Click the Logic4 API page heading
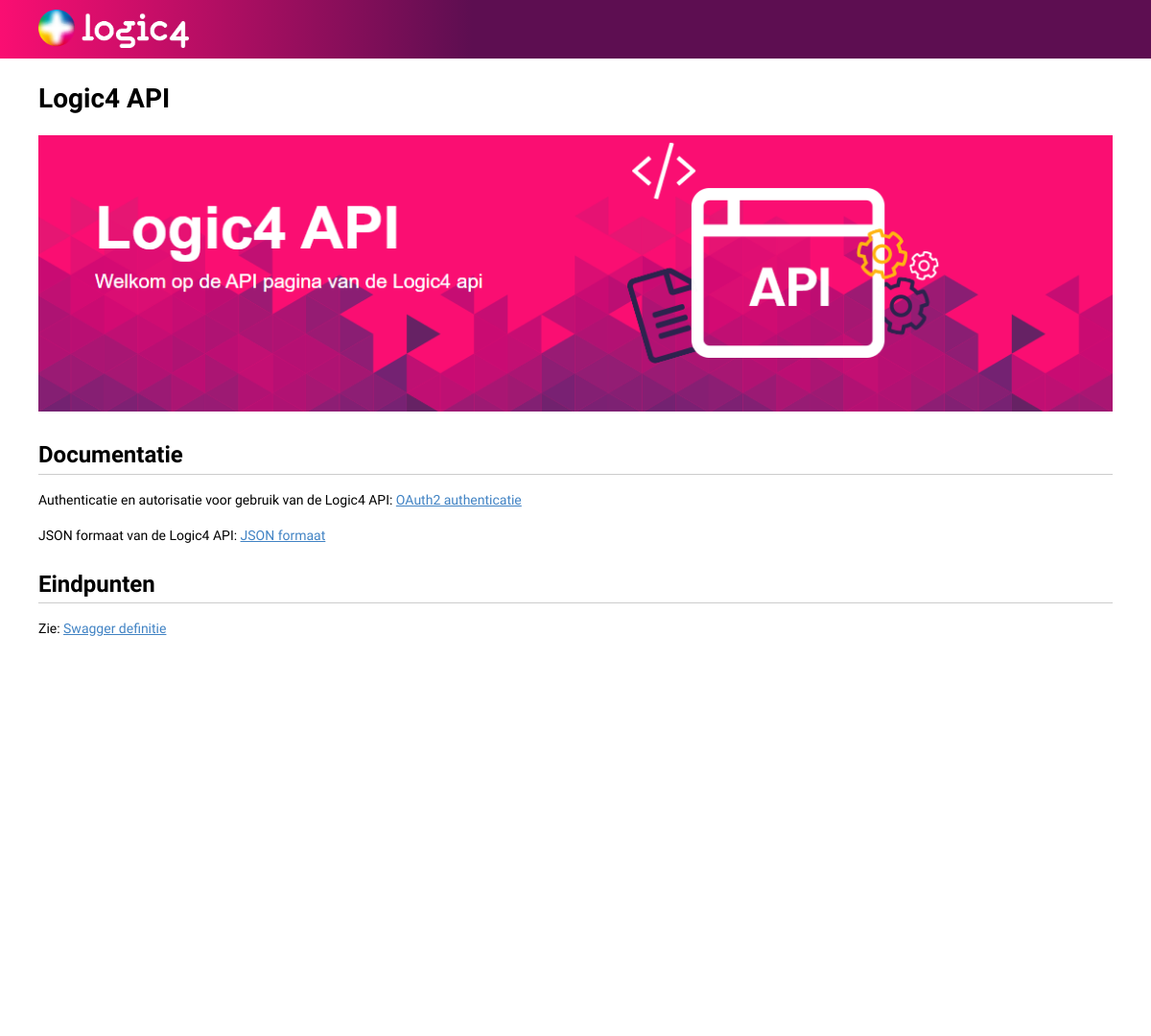 (104, 98)
